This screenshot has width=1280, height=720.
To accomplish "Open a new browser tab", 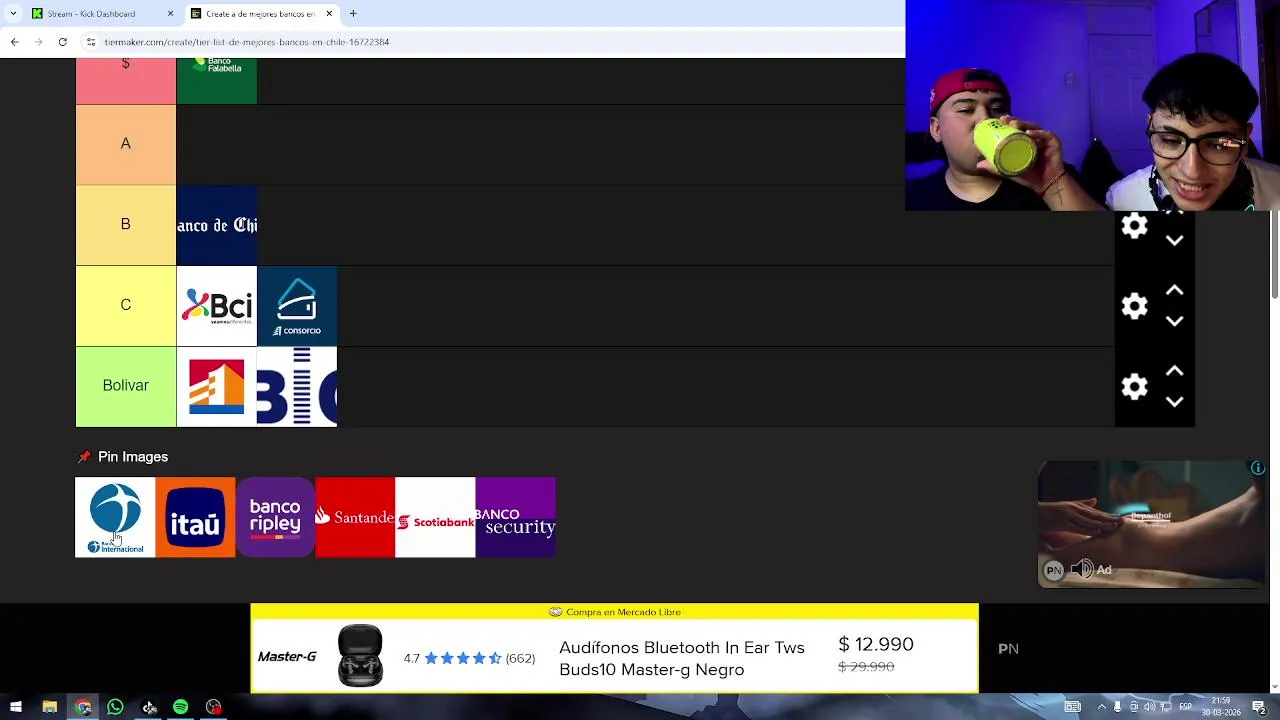I will coord(353,13).
